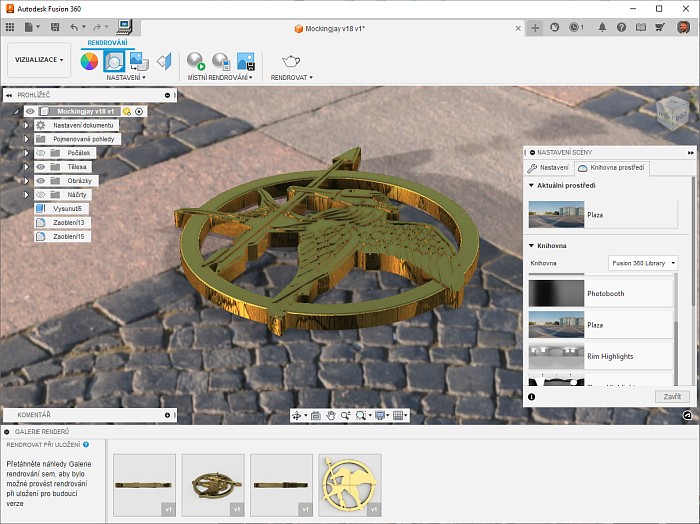
Task: Click the Capture Image save icon
Action: click(244, 61)
